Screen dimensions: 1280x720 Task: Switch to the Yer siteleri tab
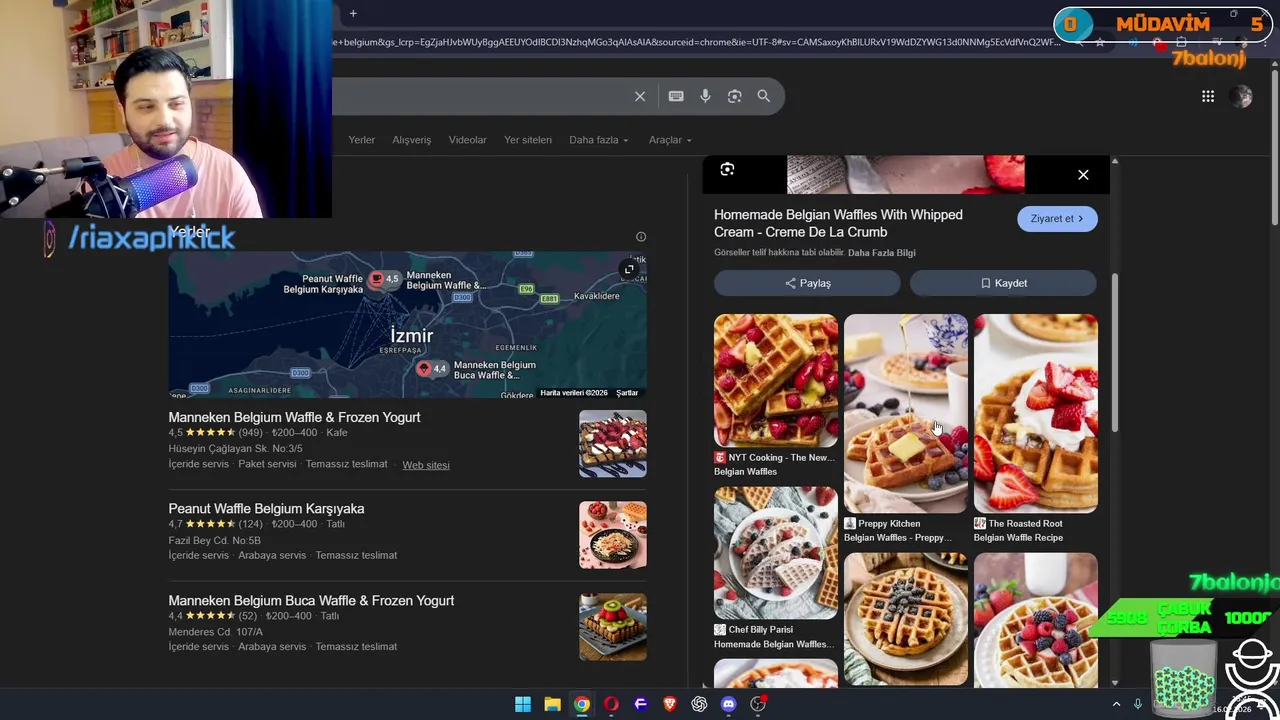coord(528,140)
